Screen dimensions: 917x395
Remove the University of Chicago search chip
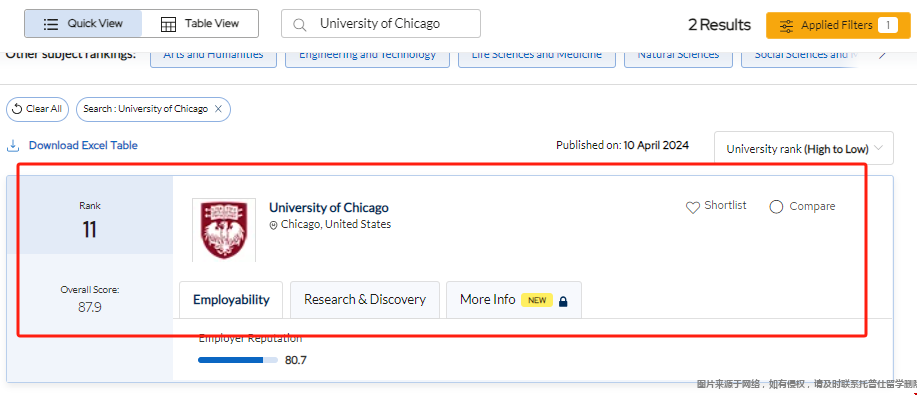(218, 109)
